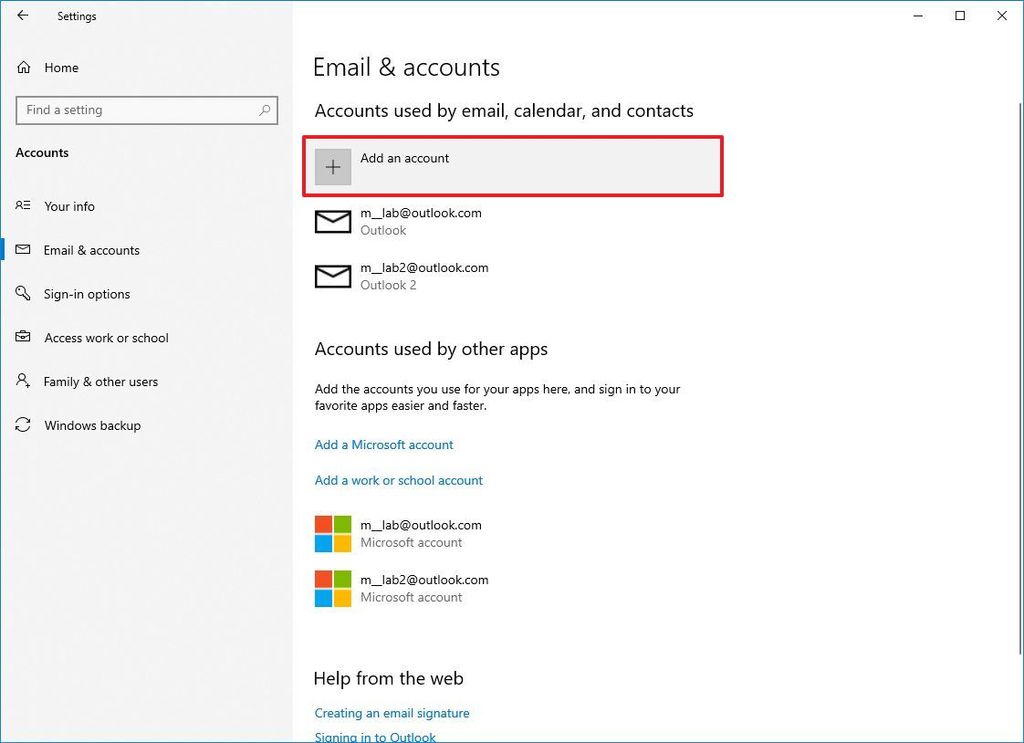
Task: Click the search magnifier in Find a setting
Action: 264,110
